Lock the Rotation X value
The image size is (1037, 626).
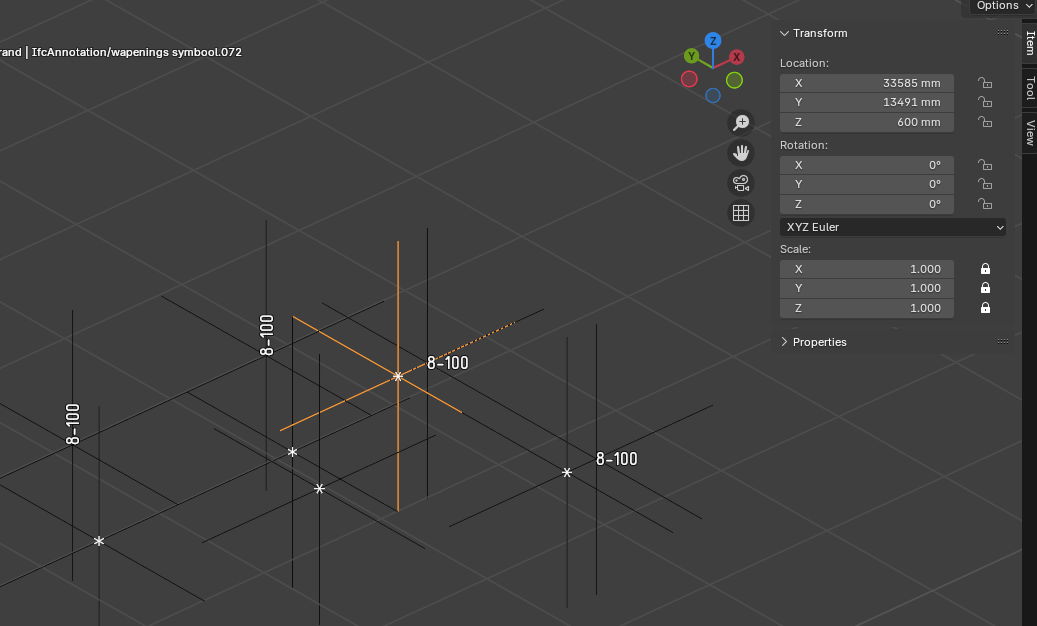tap(985, 165)
